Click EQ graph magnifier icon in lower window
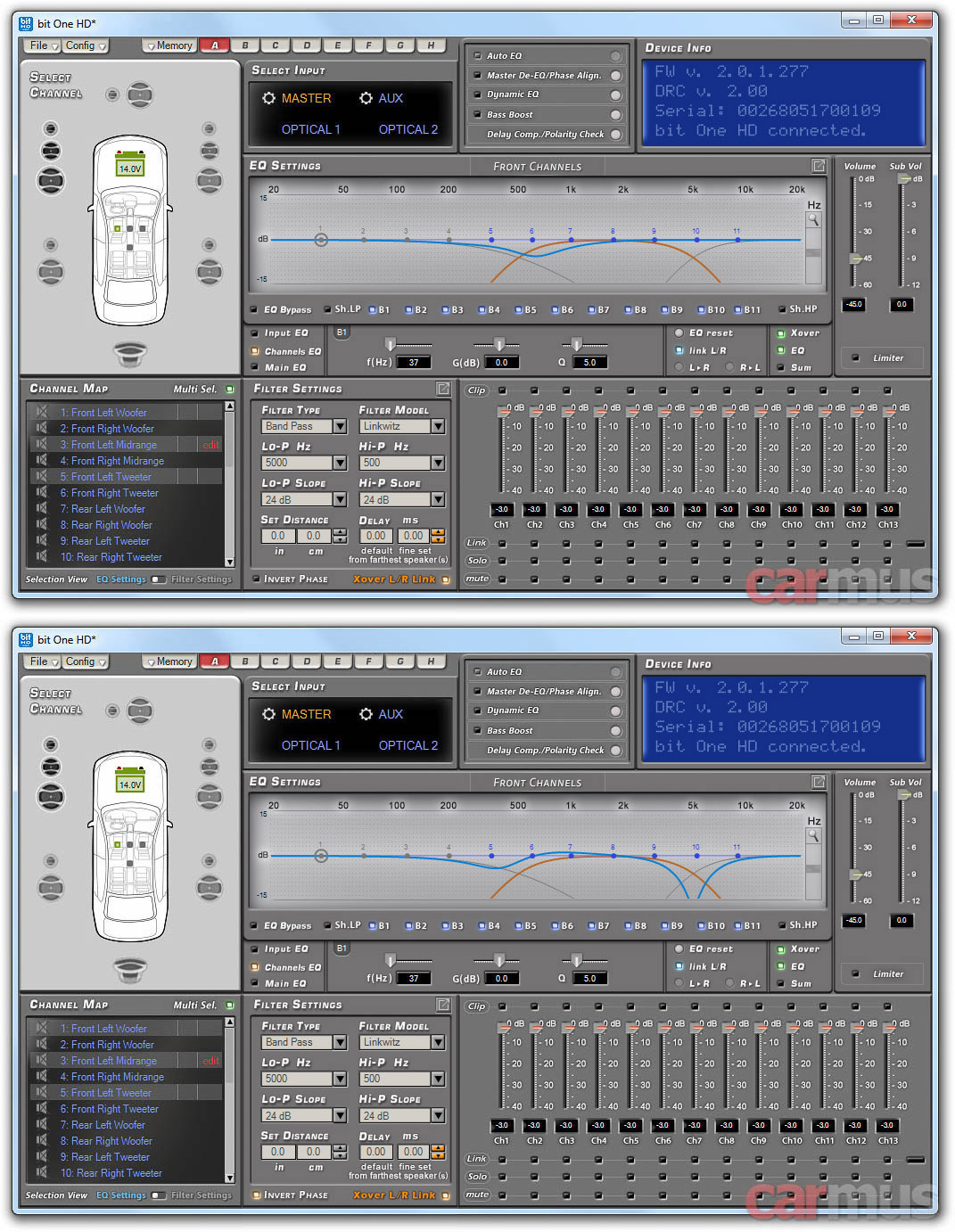 pyautogui.click(x=812, y=835)
